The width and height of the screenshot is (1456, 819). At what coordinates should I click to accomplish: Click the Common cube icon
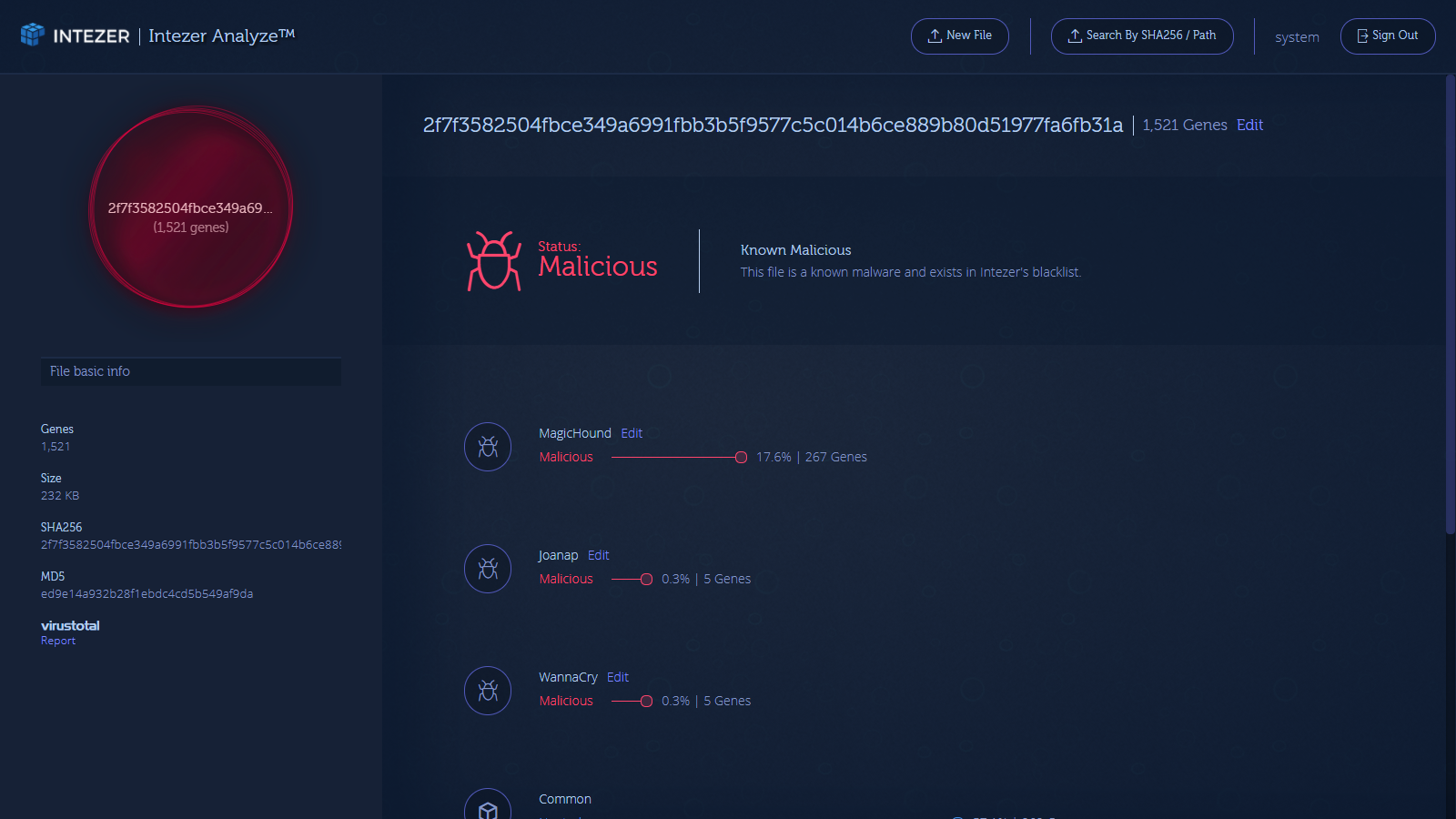point(488,804)
